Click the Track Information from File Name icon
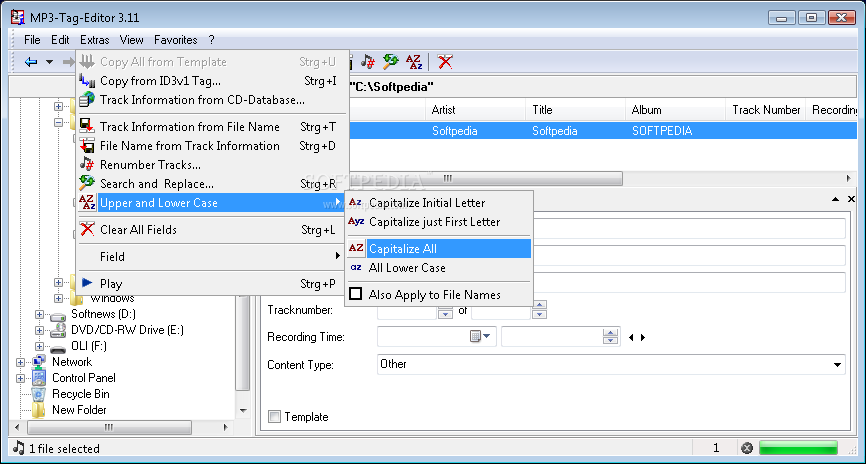 click(87, 127)
